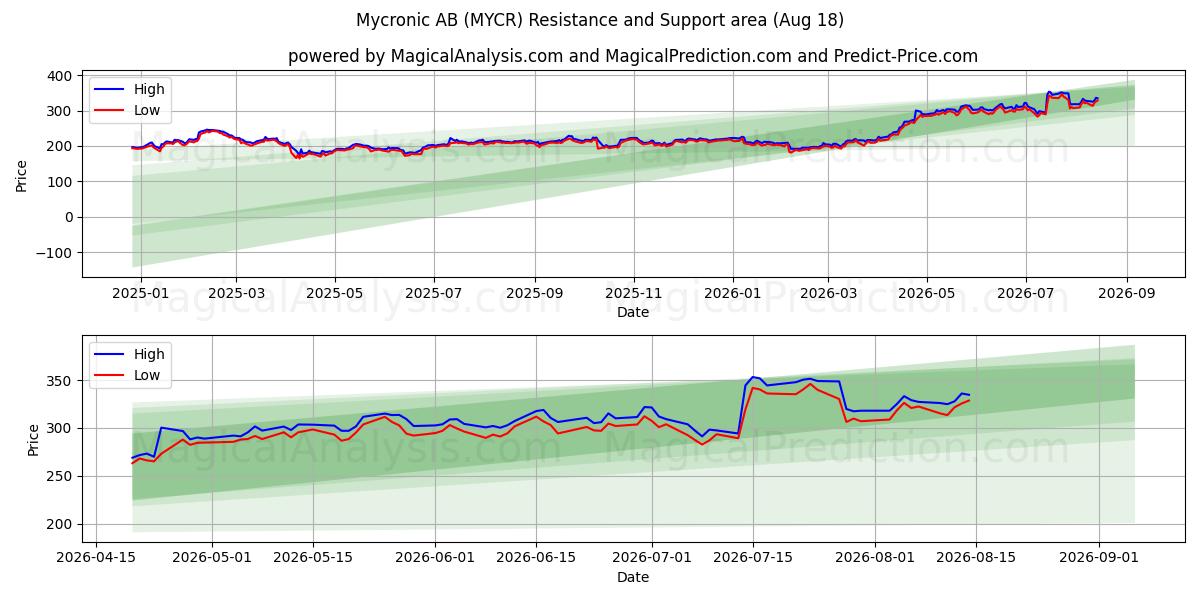Click the '2026-07-15' date tick in the bottom chart

[x=753, y=559]
